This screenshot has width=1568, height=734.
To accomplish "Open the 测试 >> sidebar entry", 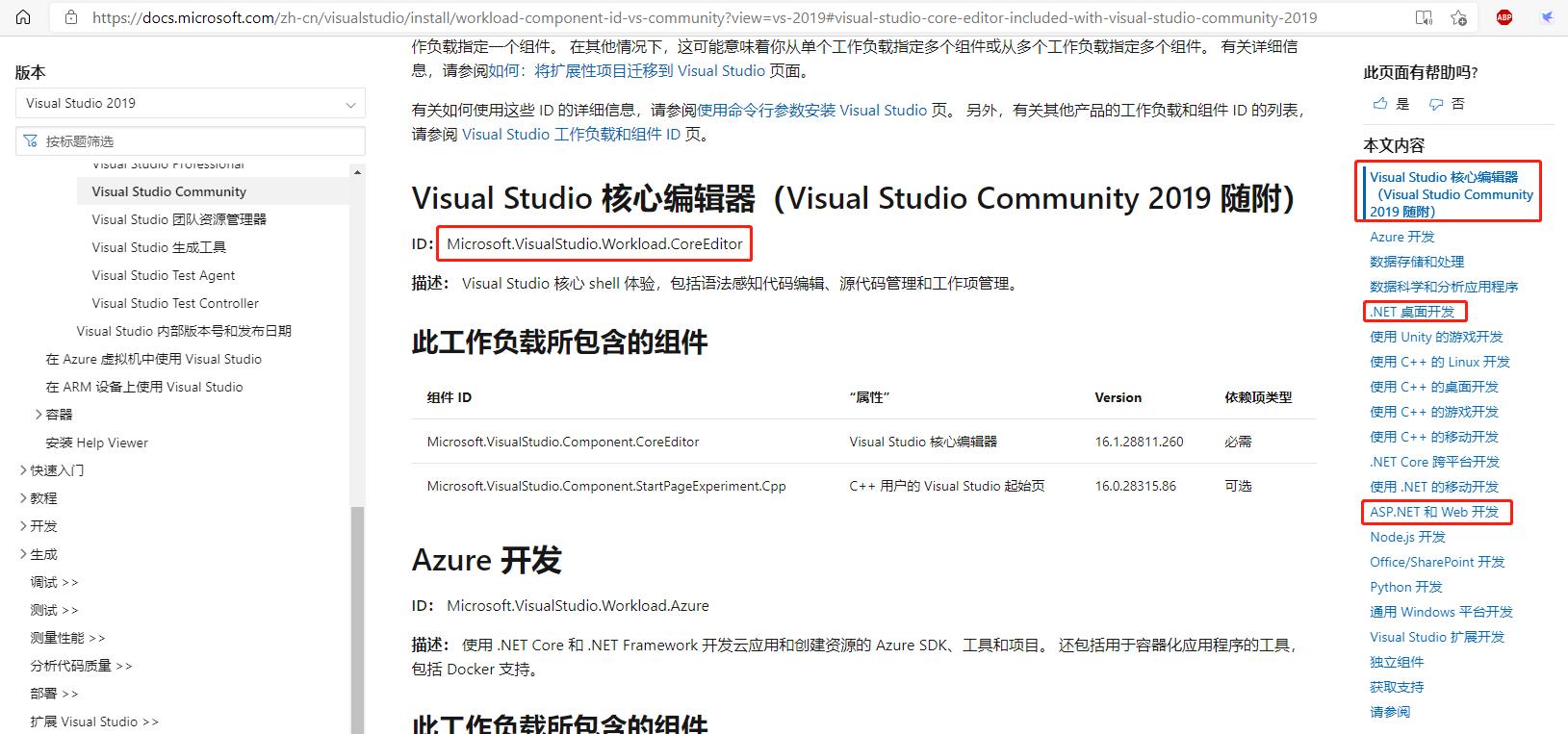I will point(54,610).
